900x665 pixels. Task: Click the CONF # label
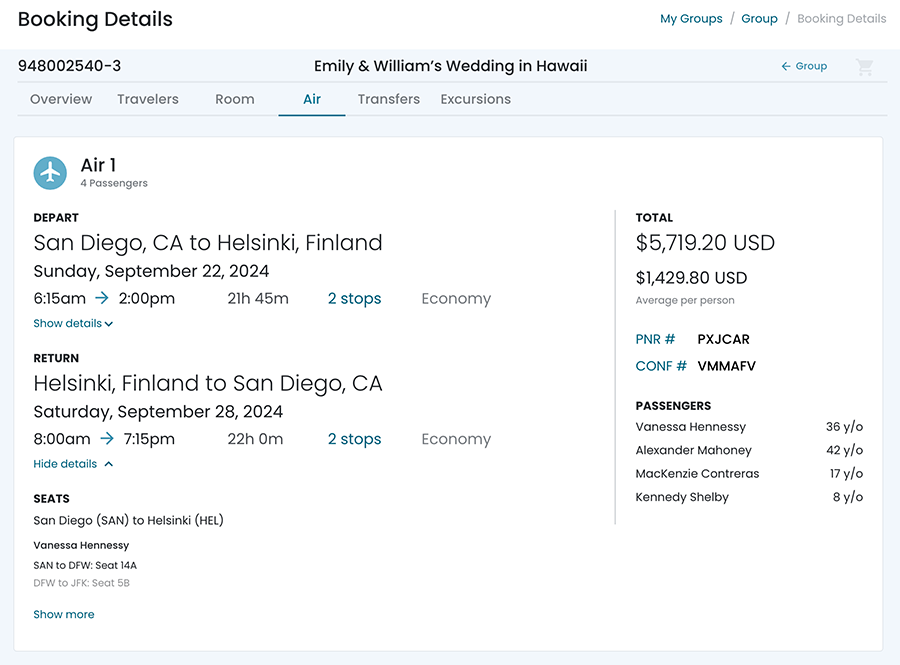click(x=661, y=367)
